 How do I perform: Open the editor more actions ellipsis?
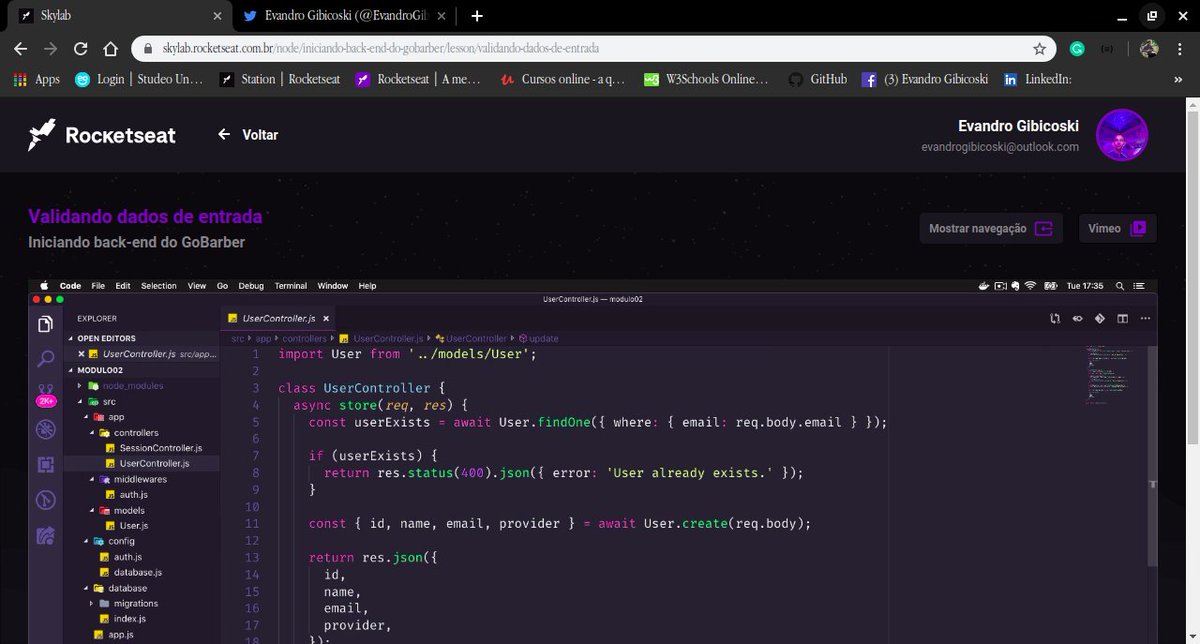click(1145, 319)
